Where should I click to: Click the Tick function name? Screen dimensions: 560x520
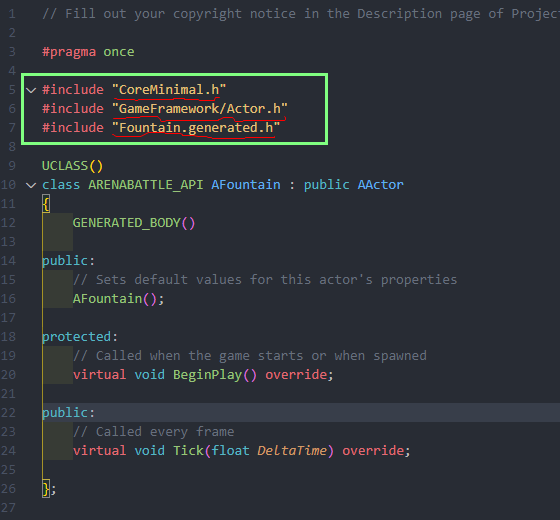click(x=189, y=450)
